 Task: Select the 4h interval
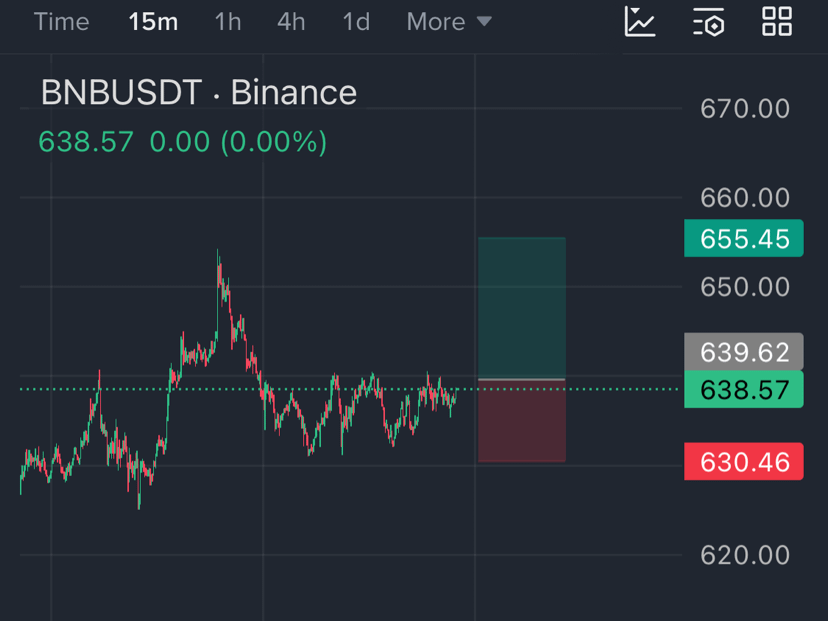[291, 22]
